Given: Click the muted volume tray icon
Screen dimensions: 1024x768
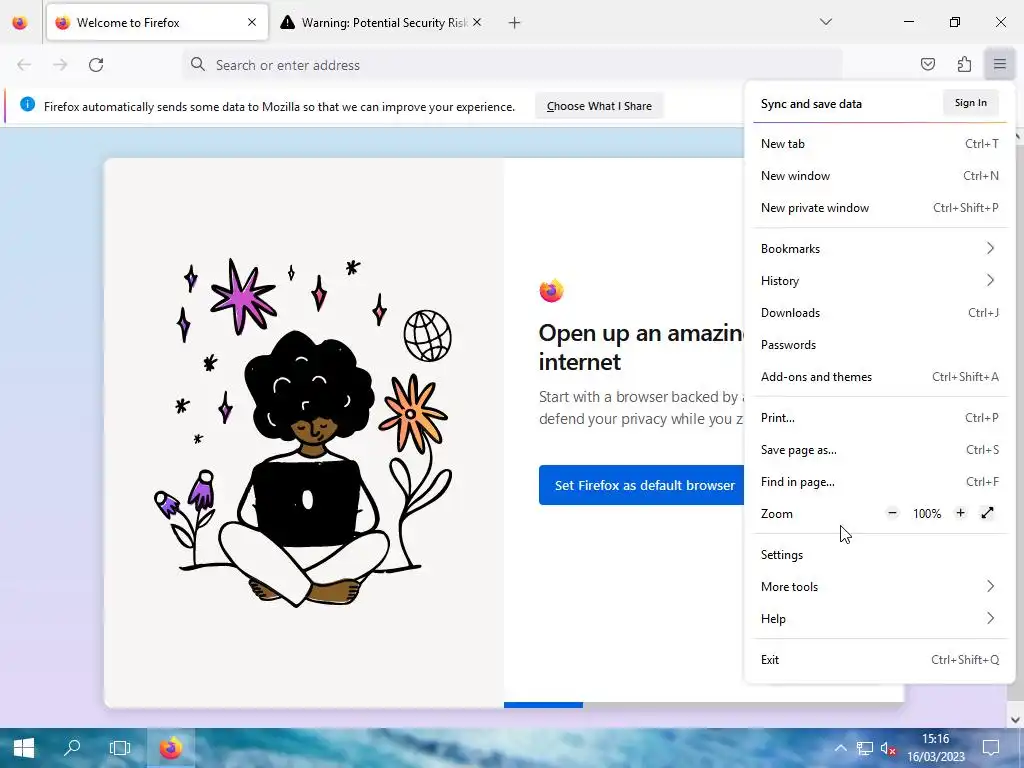Looking at the screenshot, I should [888, 748].
